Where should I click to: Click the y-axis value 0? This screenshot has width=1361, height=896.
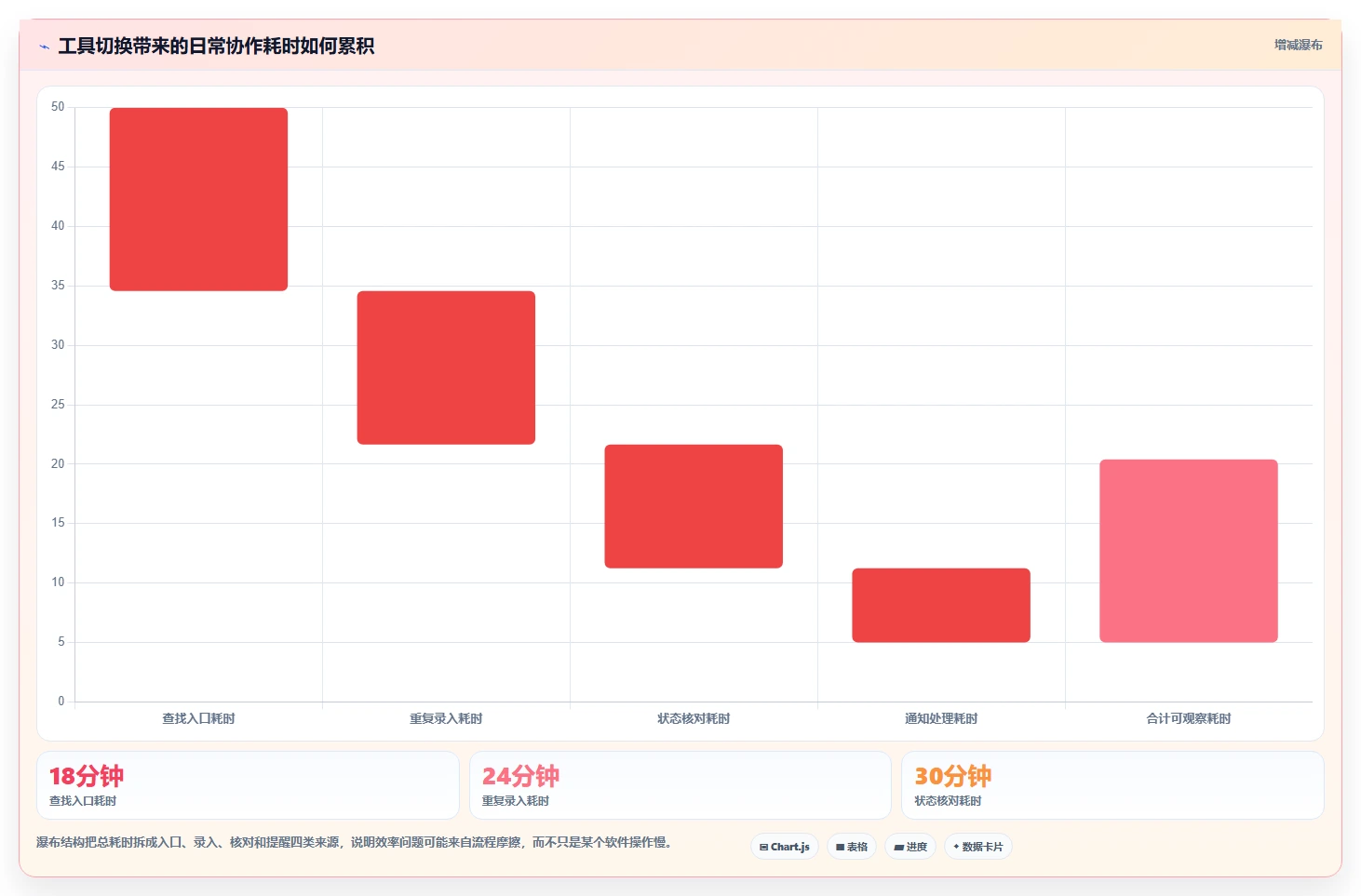point(61,702)
